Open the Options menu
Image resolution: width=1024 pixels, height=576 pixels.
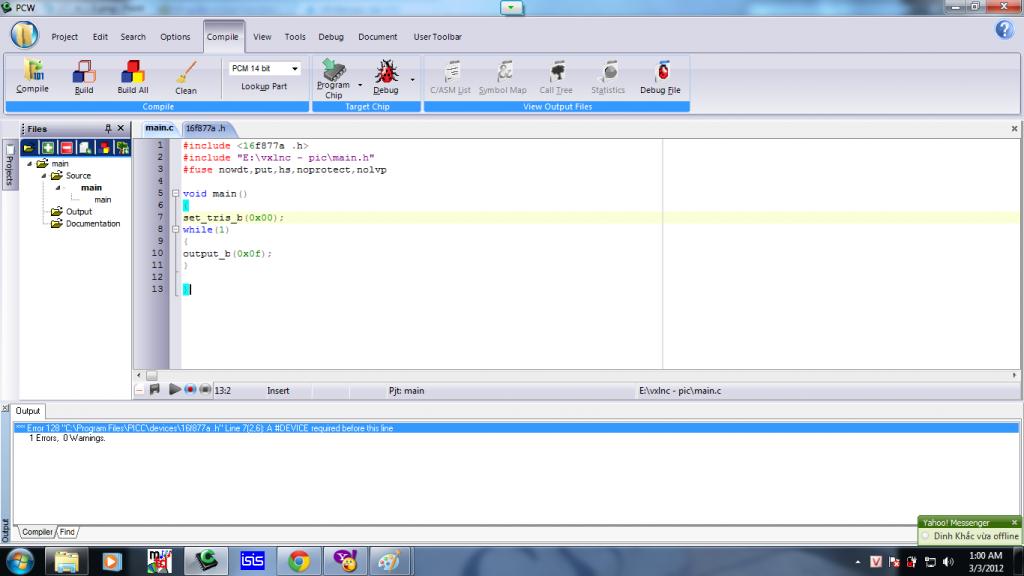point(175,37)
